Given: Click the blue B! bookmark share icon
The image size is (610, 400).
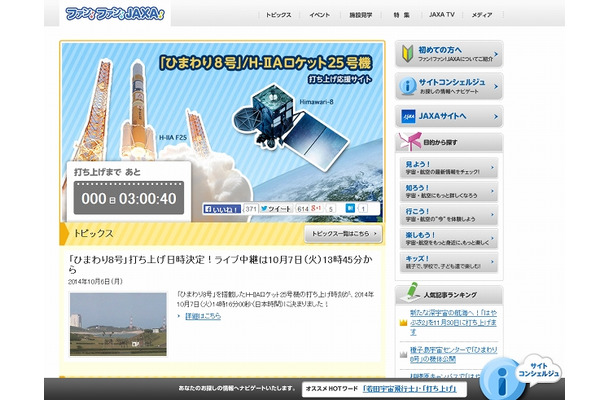Looking at the screenshot, I should (350, 209).
